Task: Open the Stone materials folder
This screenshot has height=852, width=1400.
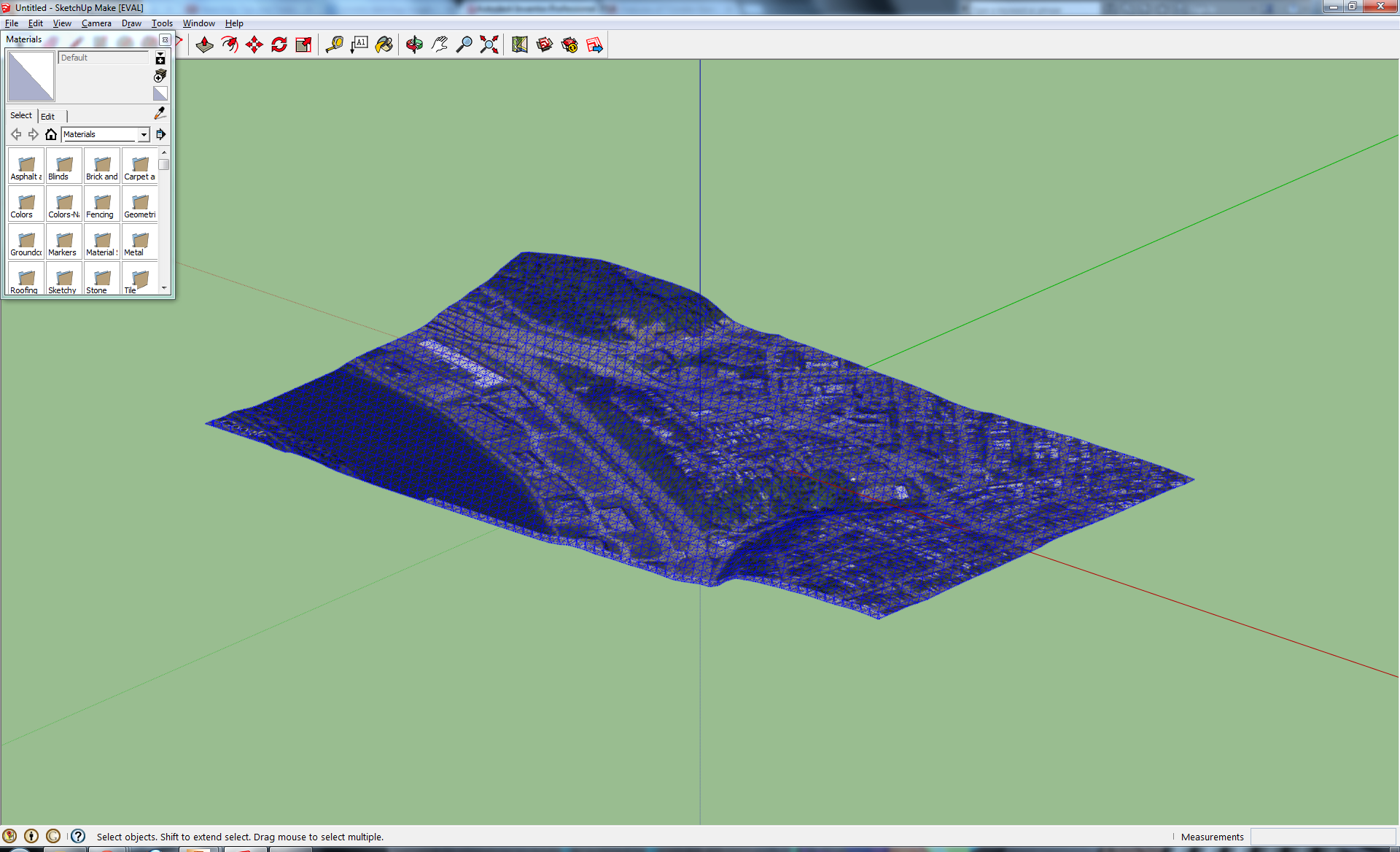Action: point(102,279)
